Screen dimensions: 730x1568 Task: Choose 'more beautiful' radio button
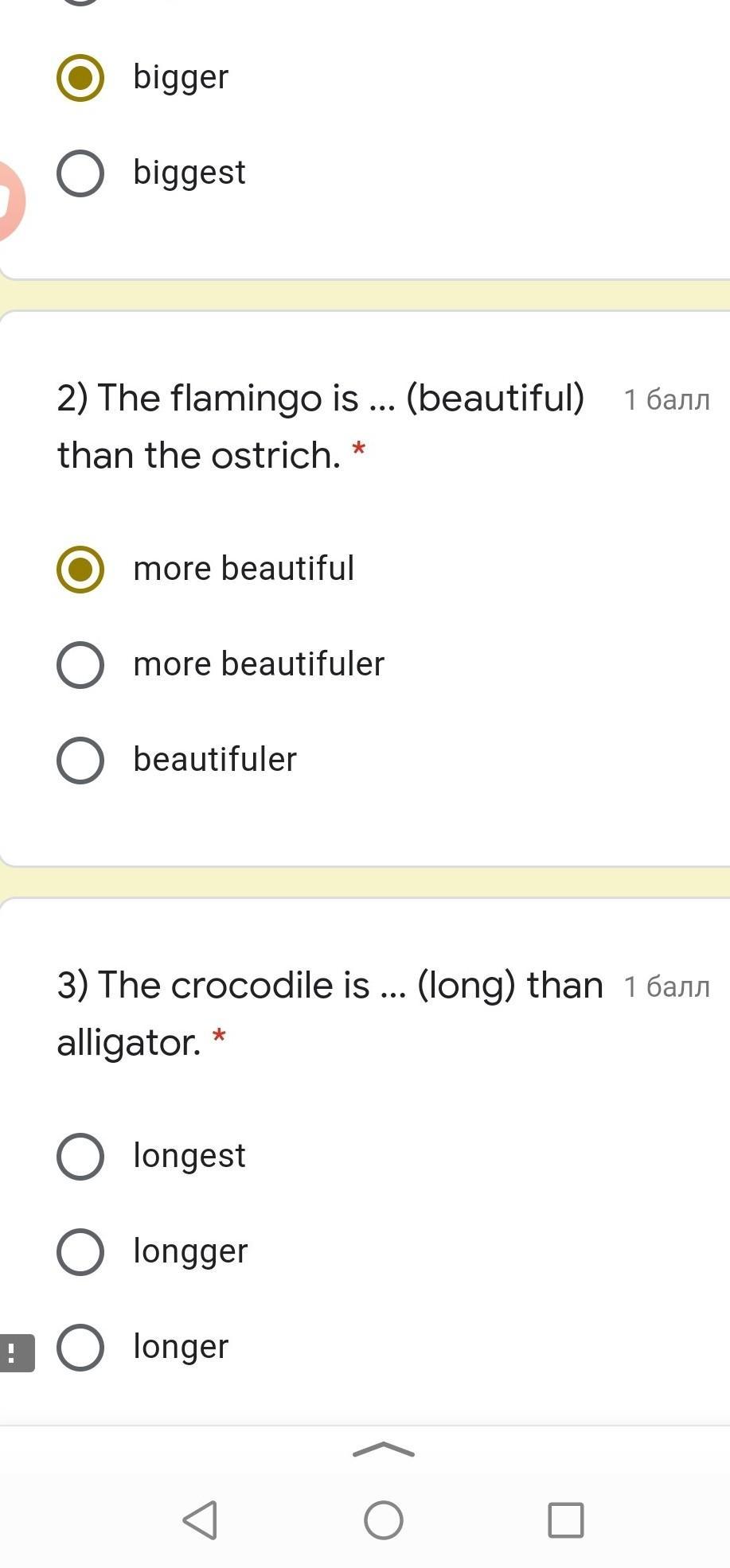tap(80, 570)
